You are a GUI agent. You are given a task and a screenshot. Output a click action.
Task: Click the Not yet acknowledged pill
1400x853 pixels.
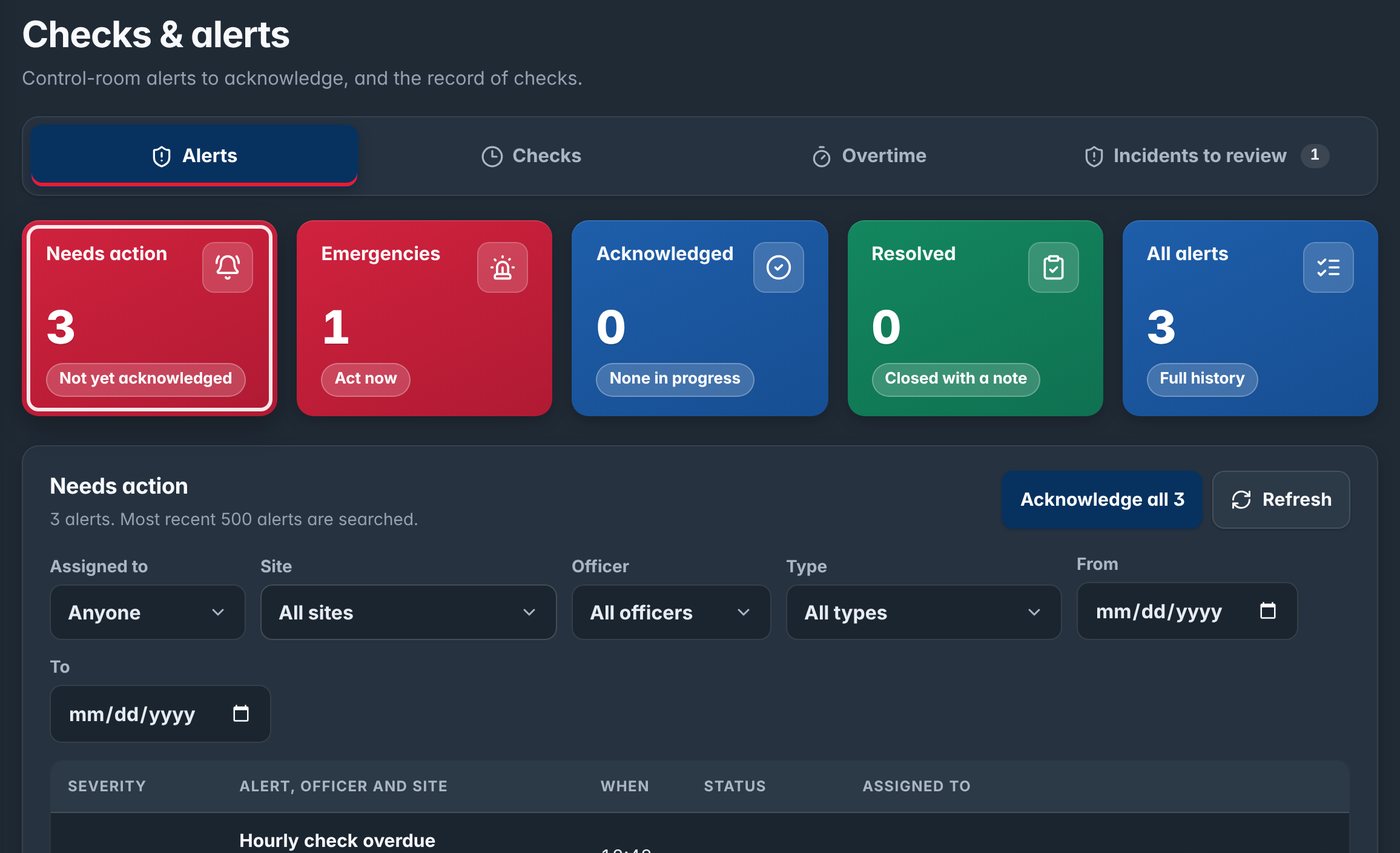click(146, 379)
